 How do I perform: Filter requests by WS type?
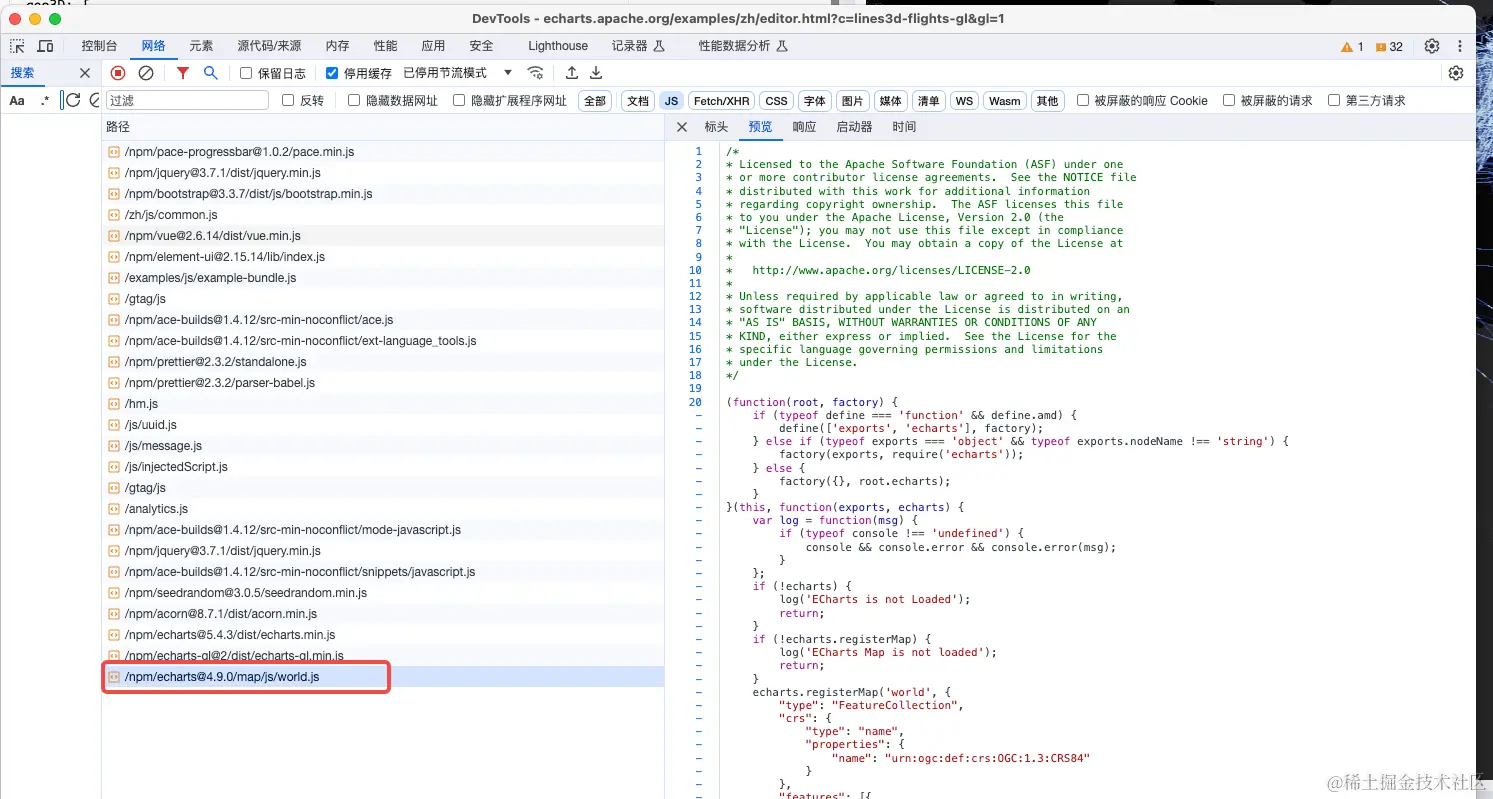964,101
